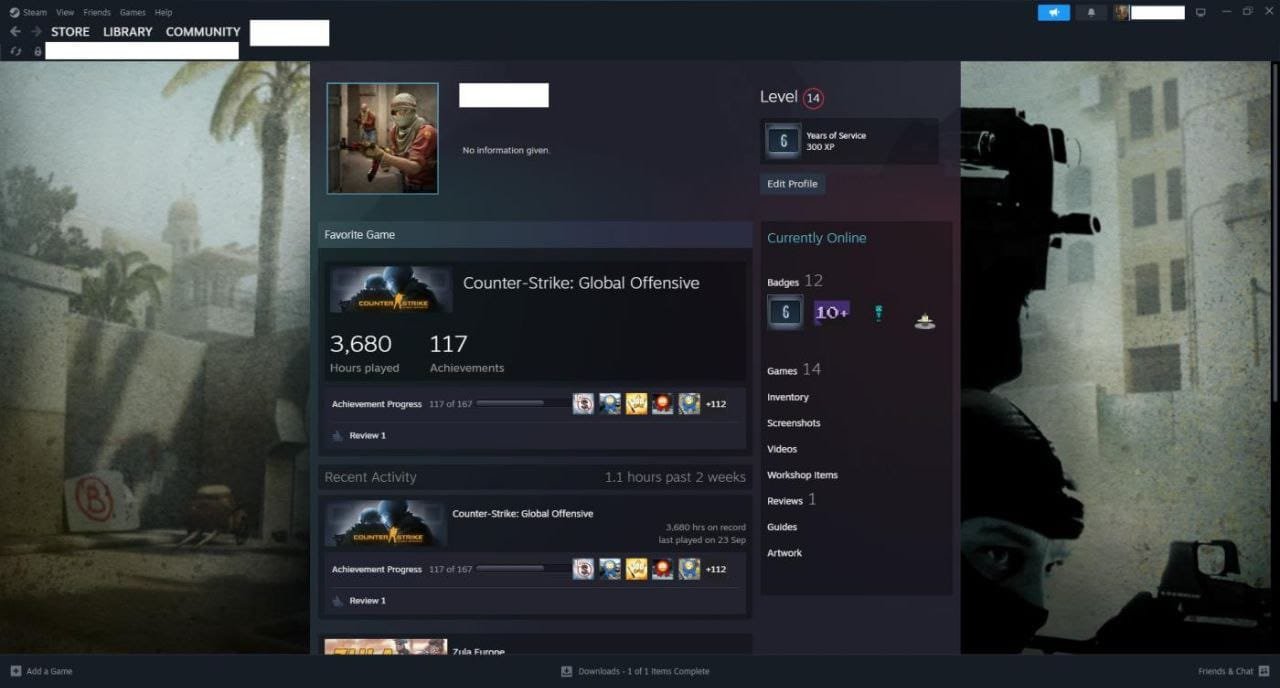Click the Years of Service badge under Badges
The height and width of the screenshot is (688, 1280).
tap(784, 313)
